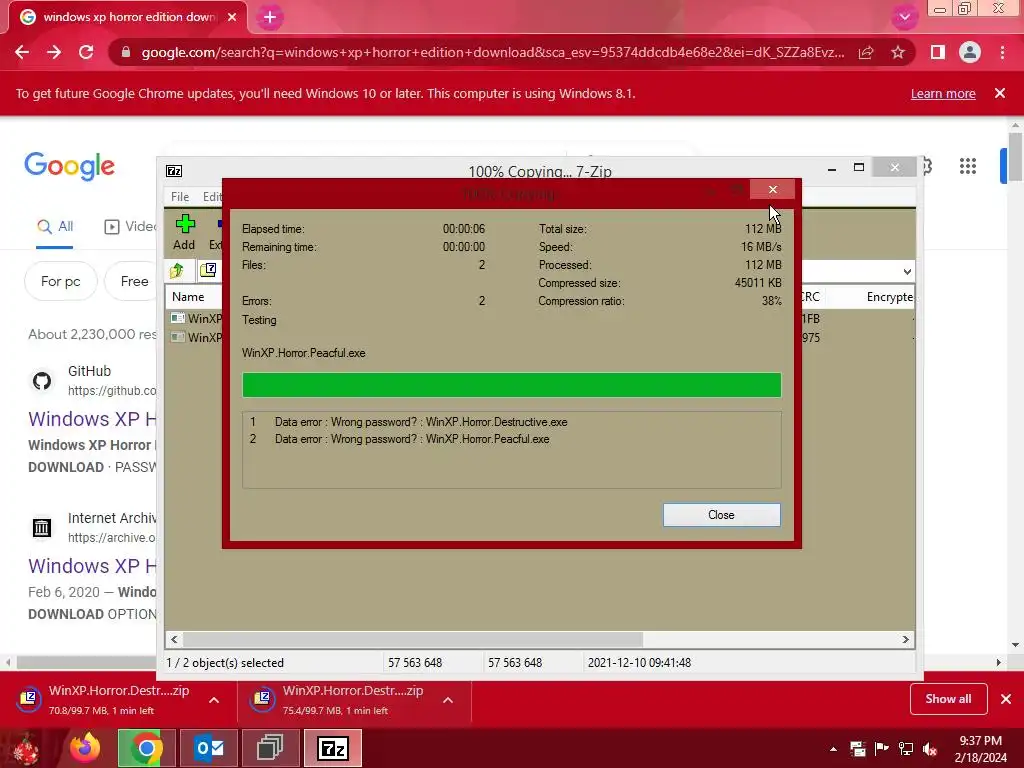The width and height of the screenshot is (1024, 768).
Task: Click the 7-Zip up-folder icon
Action: (x=177, y=270)
